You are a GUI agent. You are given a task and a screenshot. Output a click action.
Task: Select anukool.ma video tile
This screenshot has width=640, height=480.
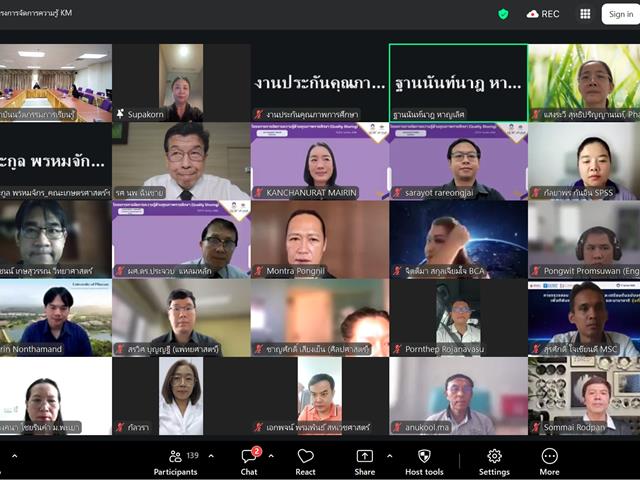click(458, 396)
